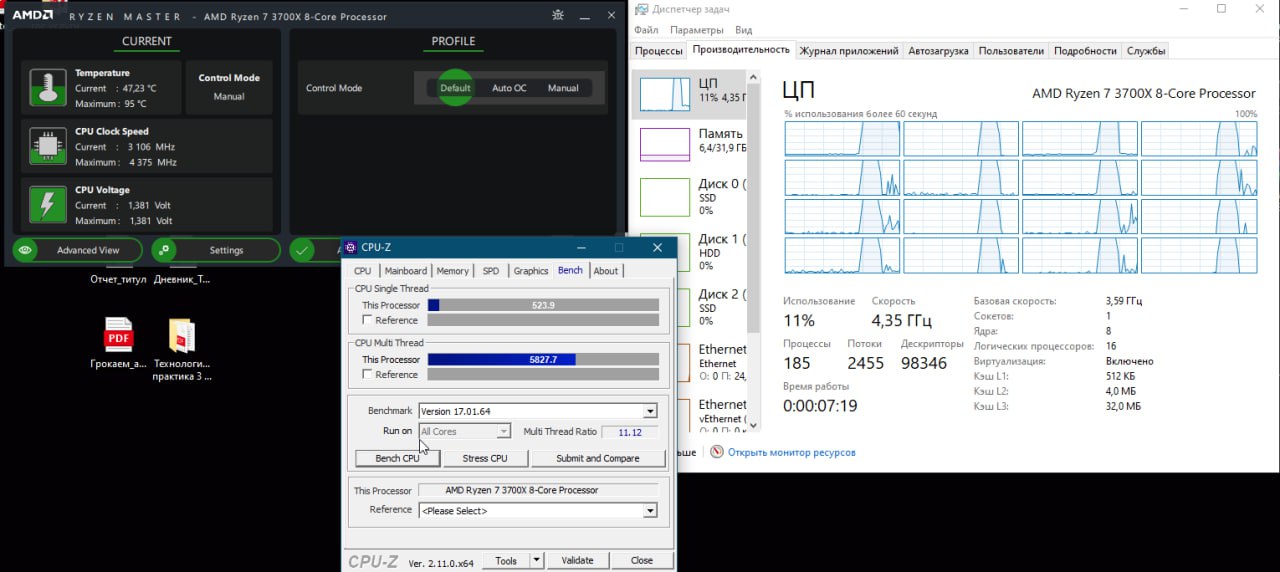Click the Task Manager sidebar scroll down arrow
Image resolution: width=1280 pixels, height=572 pixels.
pos(755,427)
